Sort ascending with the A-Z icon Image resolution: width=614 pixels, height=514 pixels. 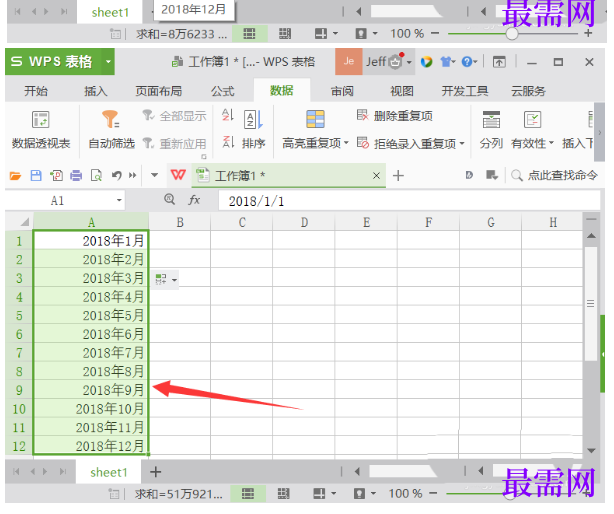coord(228,115)
